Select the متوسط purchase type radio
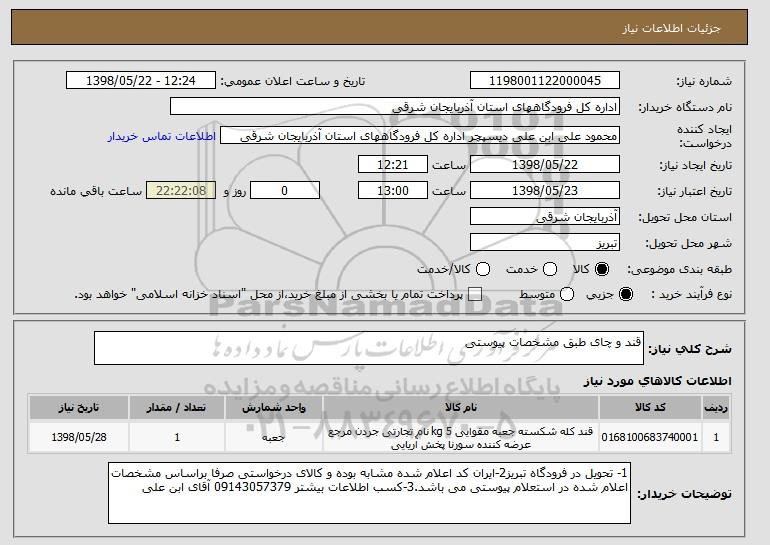 567,294
